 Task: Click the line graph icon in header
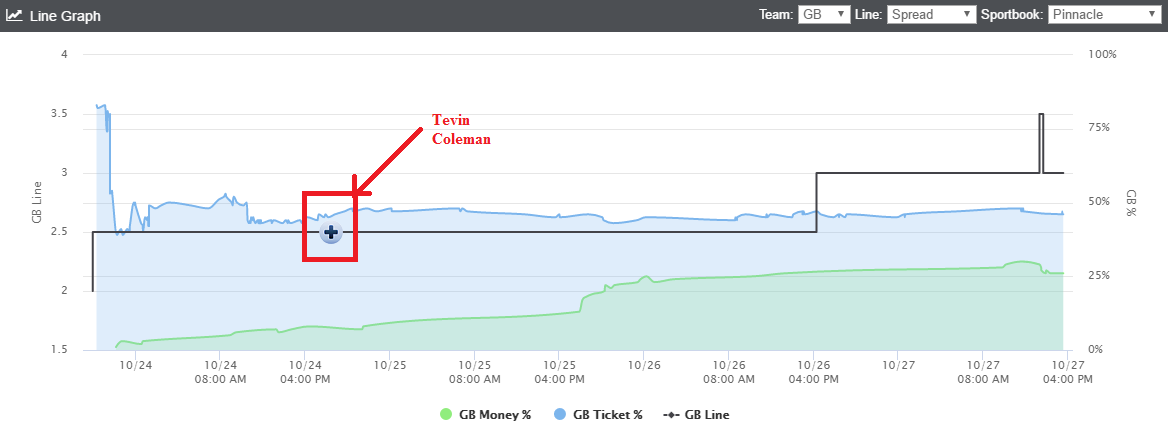point(14,15)
